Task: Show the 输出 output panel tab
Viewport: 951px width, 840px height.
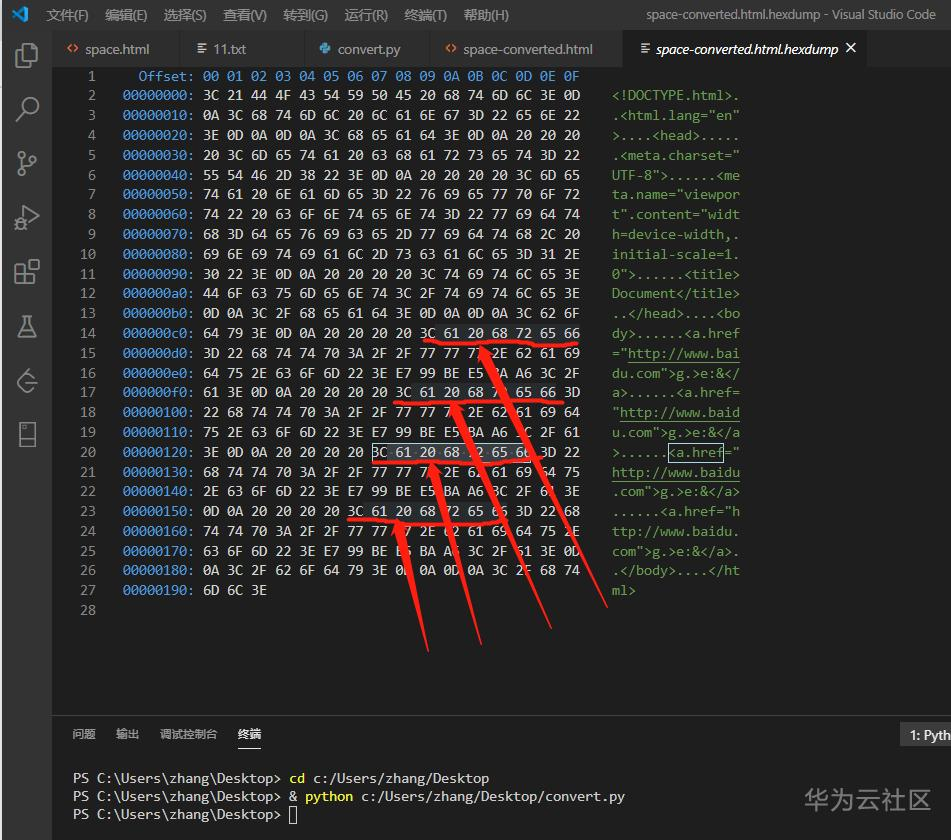Action: pos(127,734)
